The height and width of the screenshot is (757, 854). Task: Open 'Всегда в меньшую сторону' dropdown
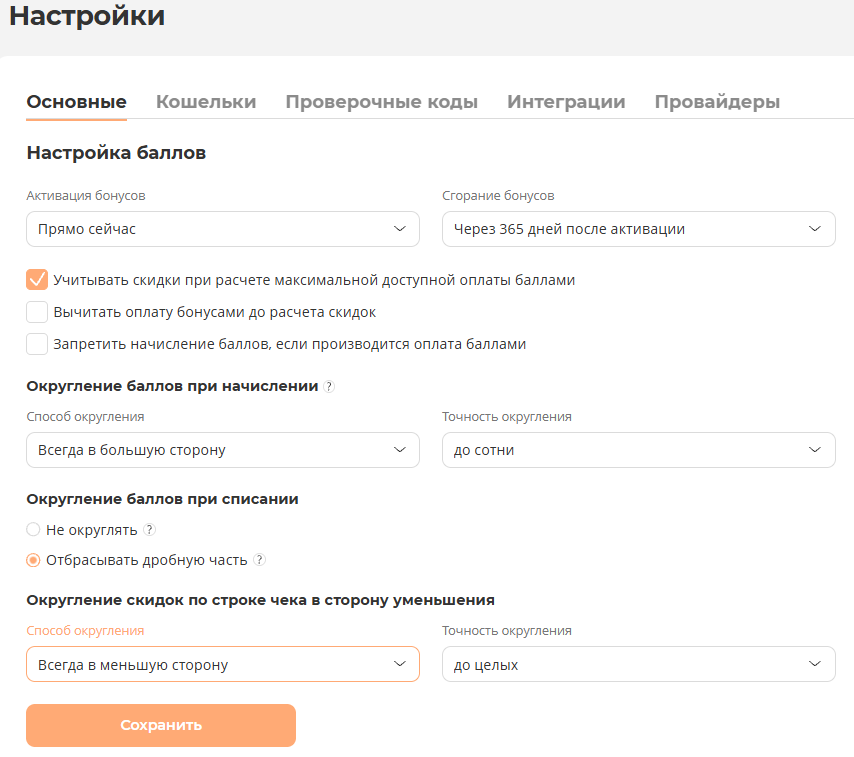[x=222, y=664]
